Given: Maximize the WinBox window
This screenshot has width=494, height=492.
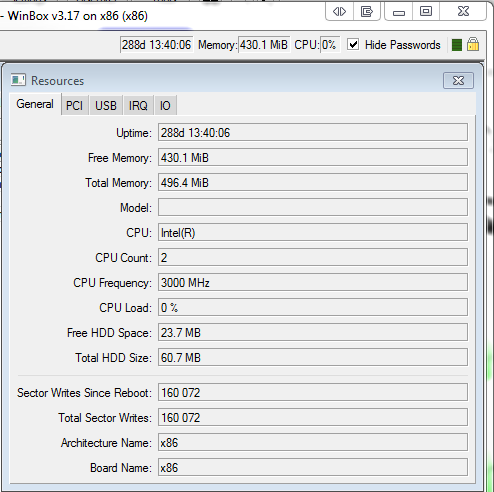Looking at the screenshot, I should 426,12.
